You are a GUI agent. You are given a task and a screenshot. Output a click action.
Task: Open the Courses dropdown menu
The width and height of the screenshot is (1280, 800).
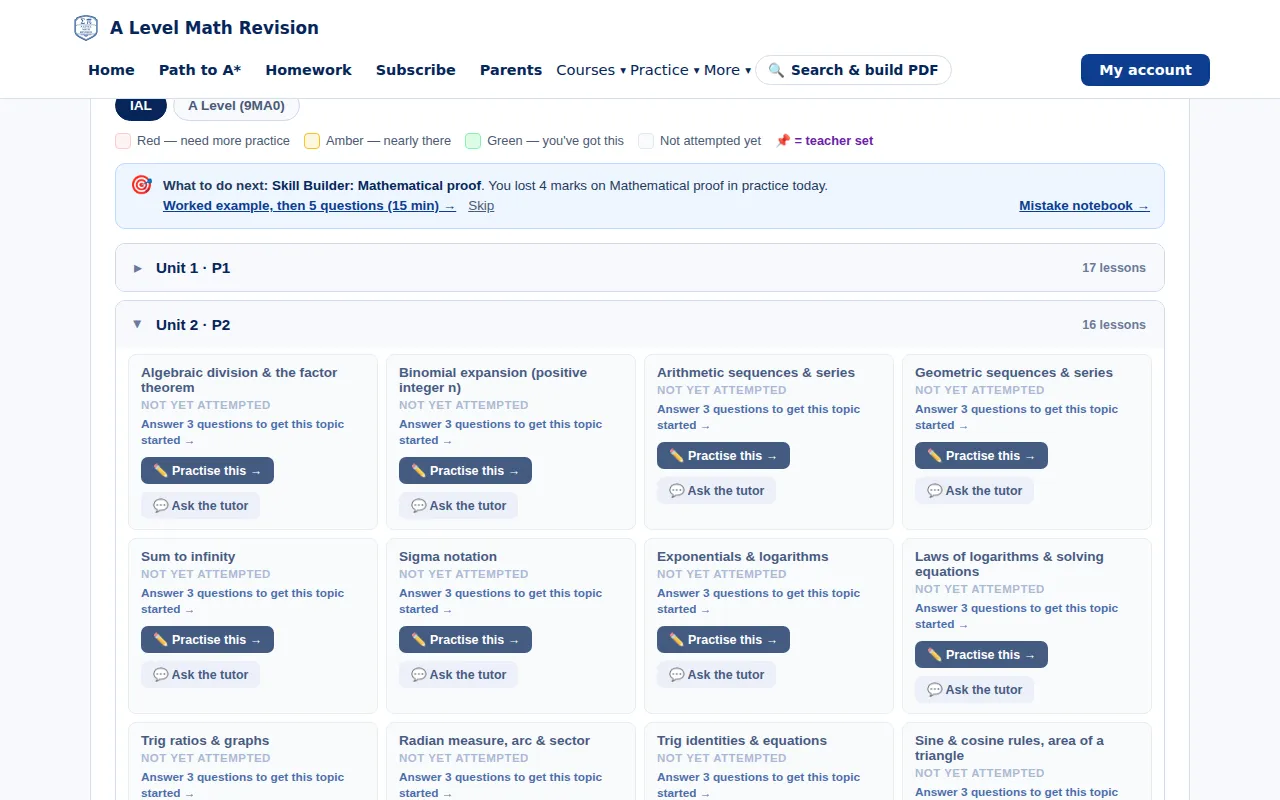coord(591,70)
